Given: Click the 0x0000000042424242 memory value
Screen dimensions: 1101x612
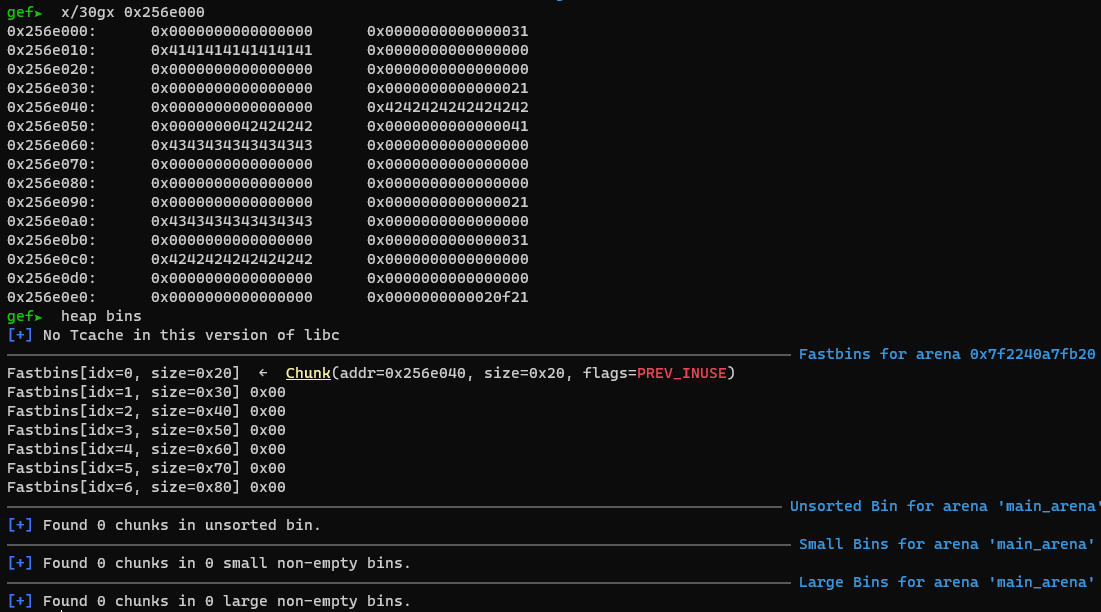Looking at the screenshot, I should tap(232, 126).
